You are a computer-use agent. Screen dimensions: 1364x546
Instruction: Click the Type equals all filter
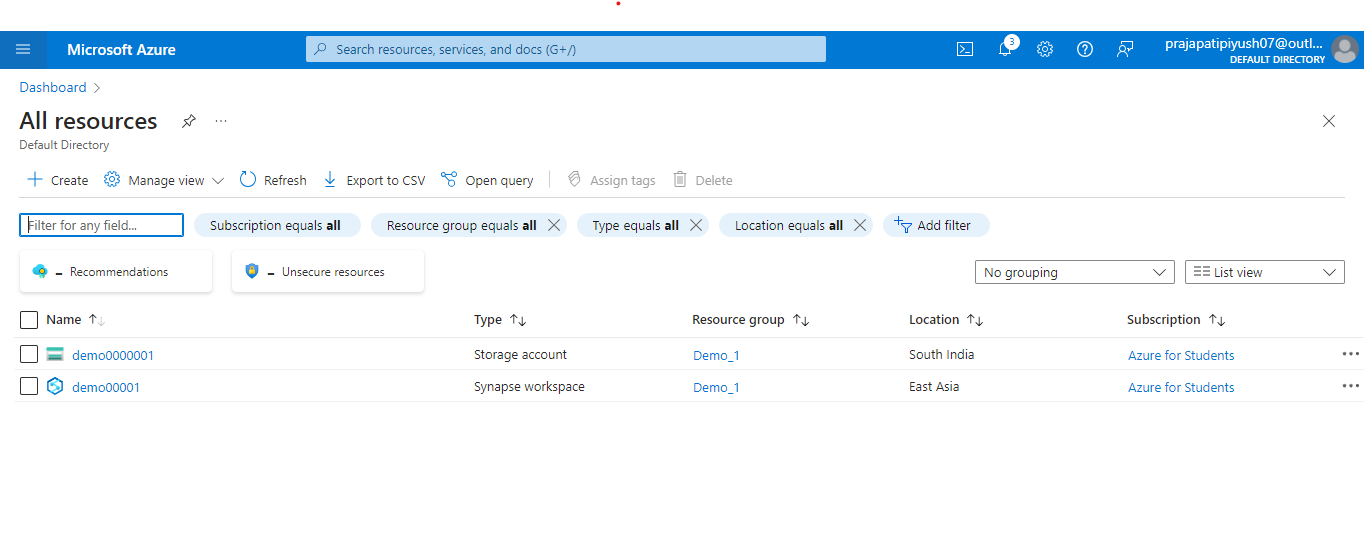[635, 225]
